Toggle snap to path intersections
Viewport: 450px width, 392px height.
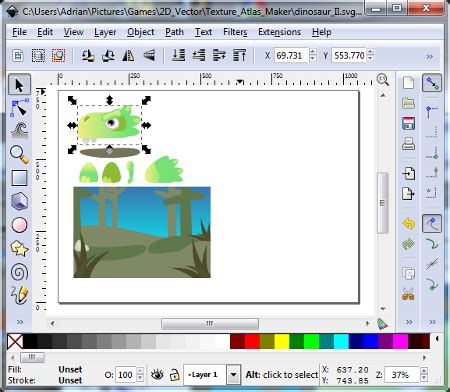(x=432, y=264)
